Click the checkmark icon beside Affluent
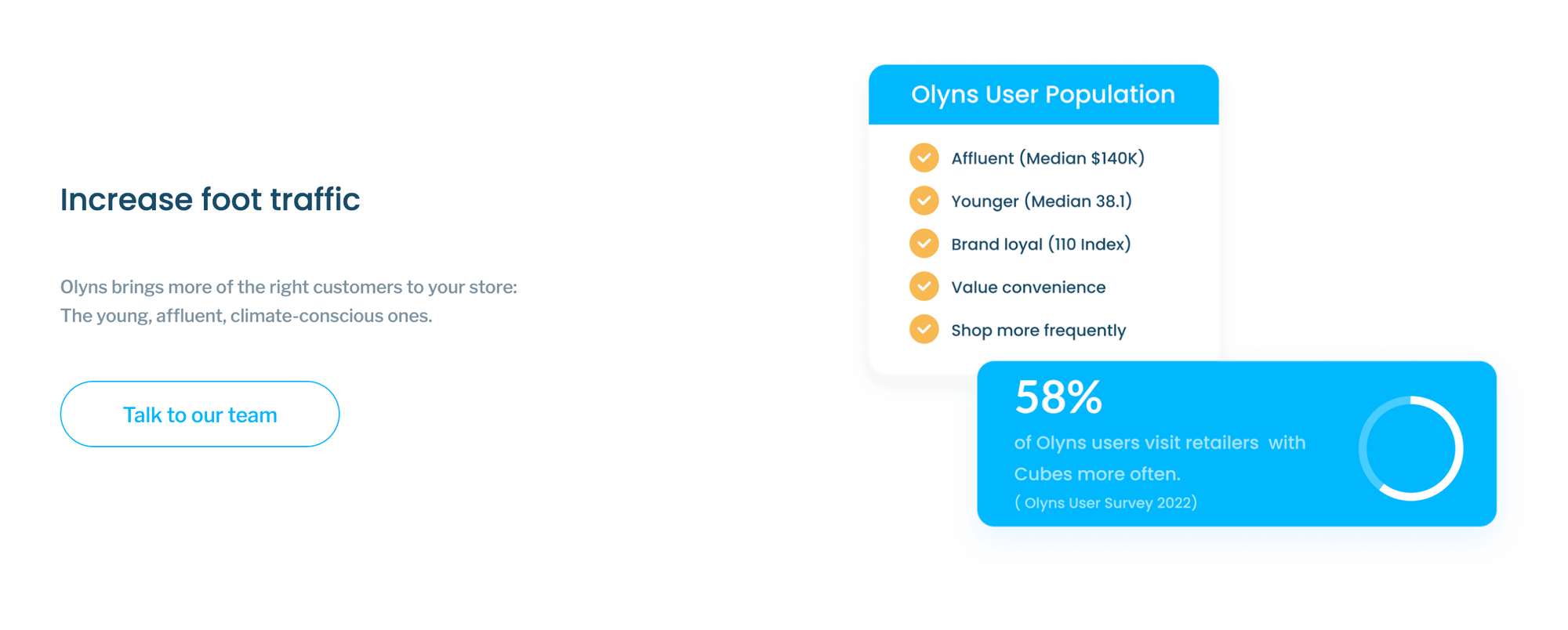This screenshot has height=630, width=1568. tap(924, 158)
